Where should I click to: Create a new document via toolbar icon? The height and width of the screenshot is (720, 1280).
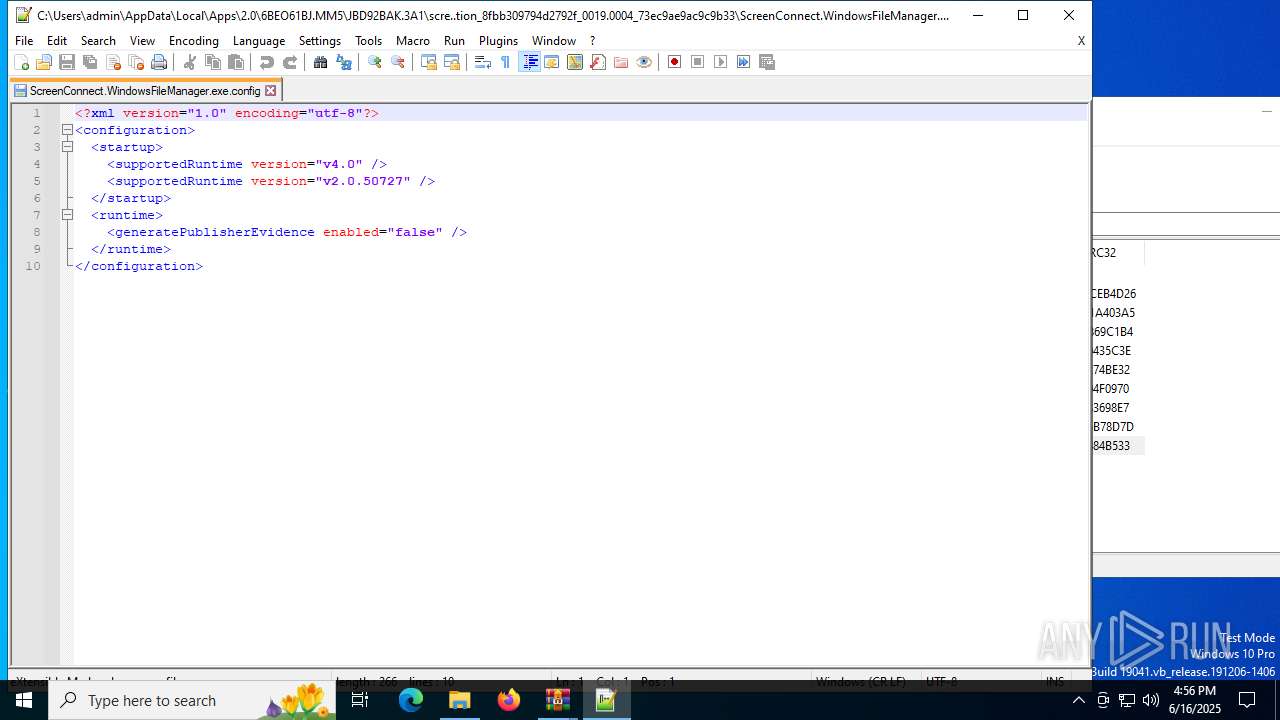(x=21, y=62)
